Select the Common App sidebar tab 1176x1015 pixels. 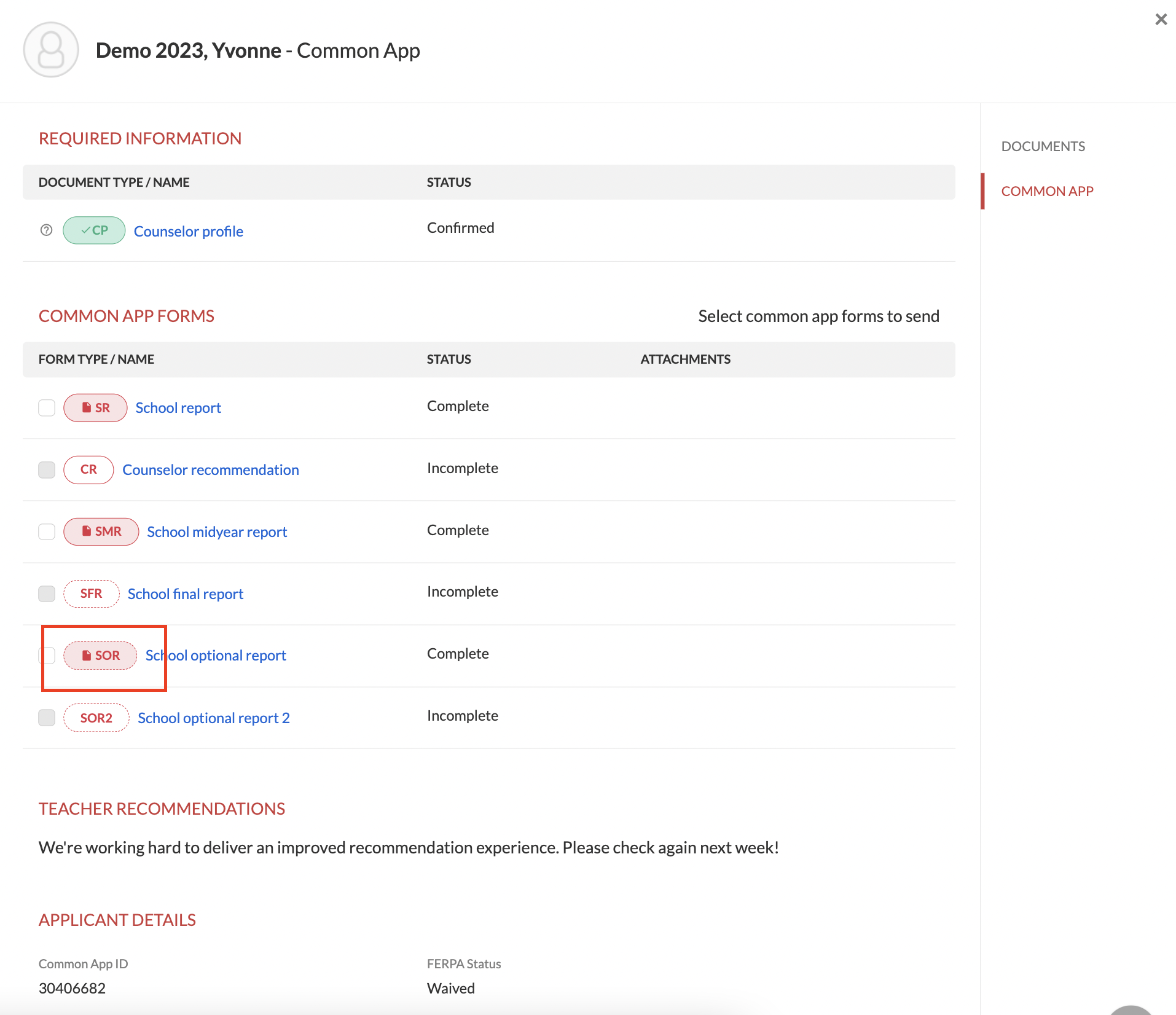point(1047,191)
